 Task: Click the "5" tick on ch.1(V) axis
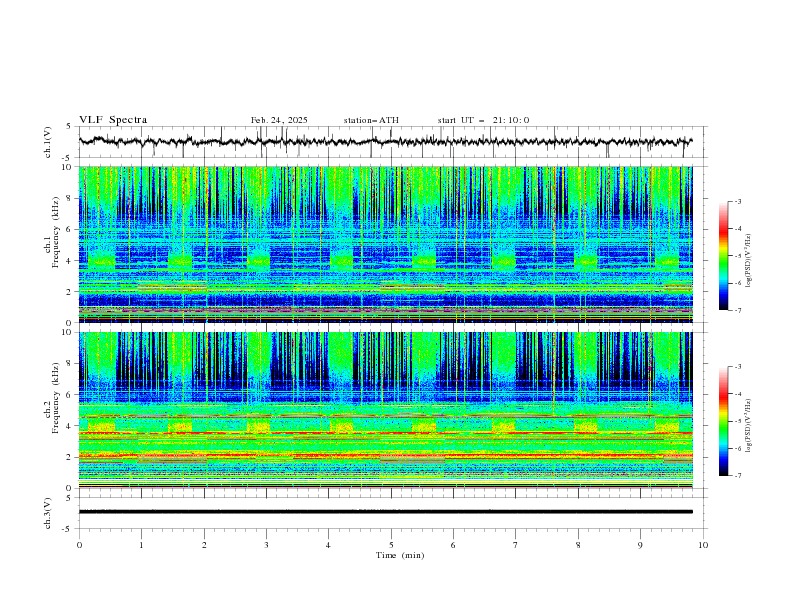69,127
